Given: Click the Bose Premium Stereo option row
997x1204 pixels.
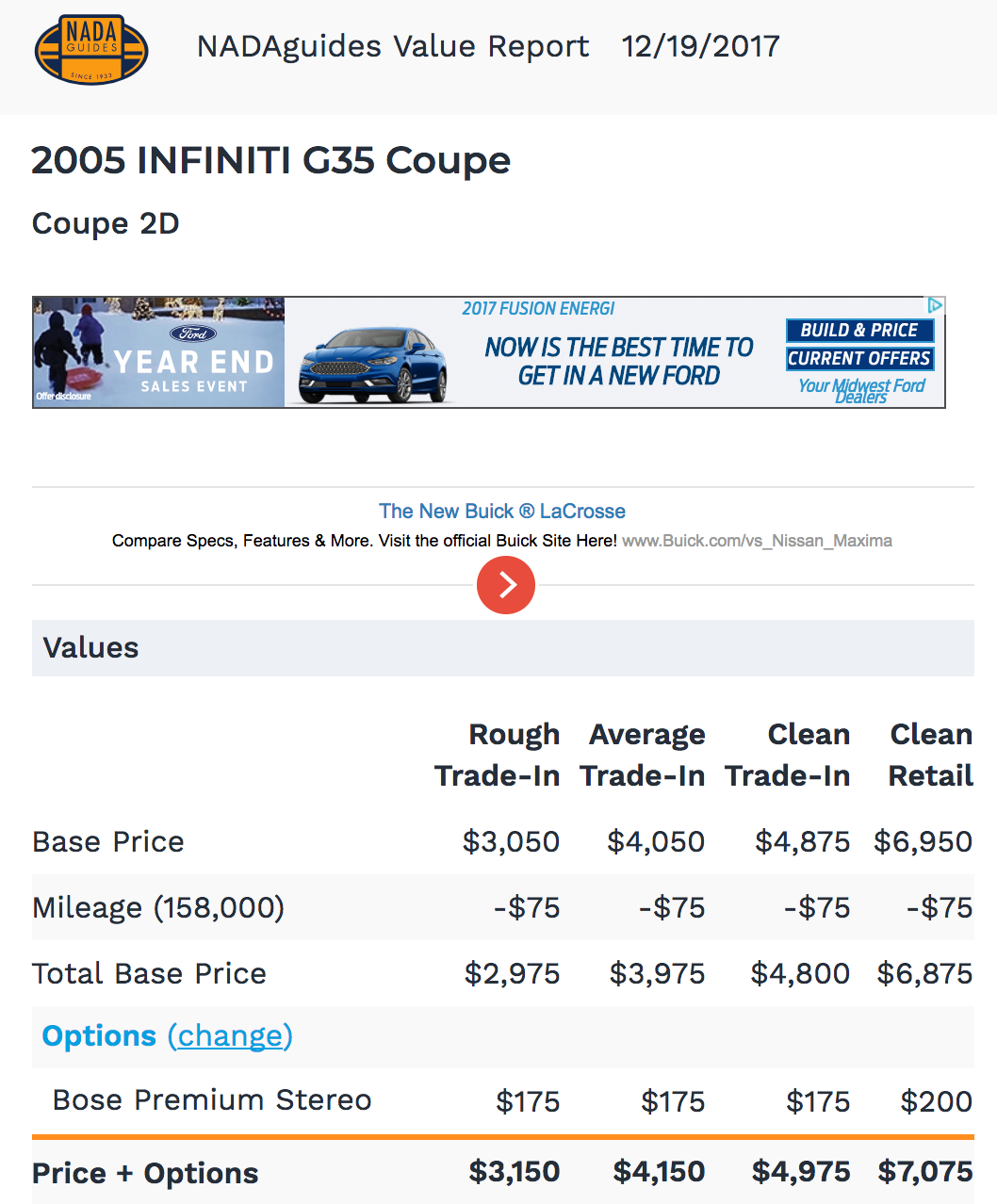Looking at the screenshot, I should [x=212, y=1100].
